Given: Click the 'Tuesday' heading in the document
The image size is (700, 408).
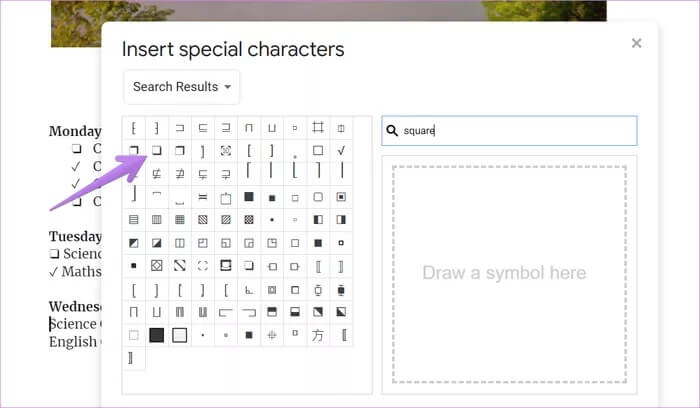Looking at the screenshot, I should pos(75,236).
